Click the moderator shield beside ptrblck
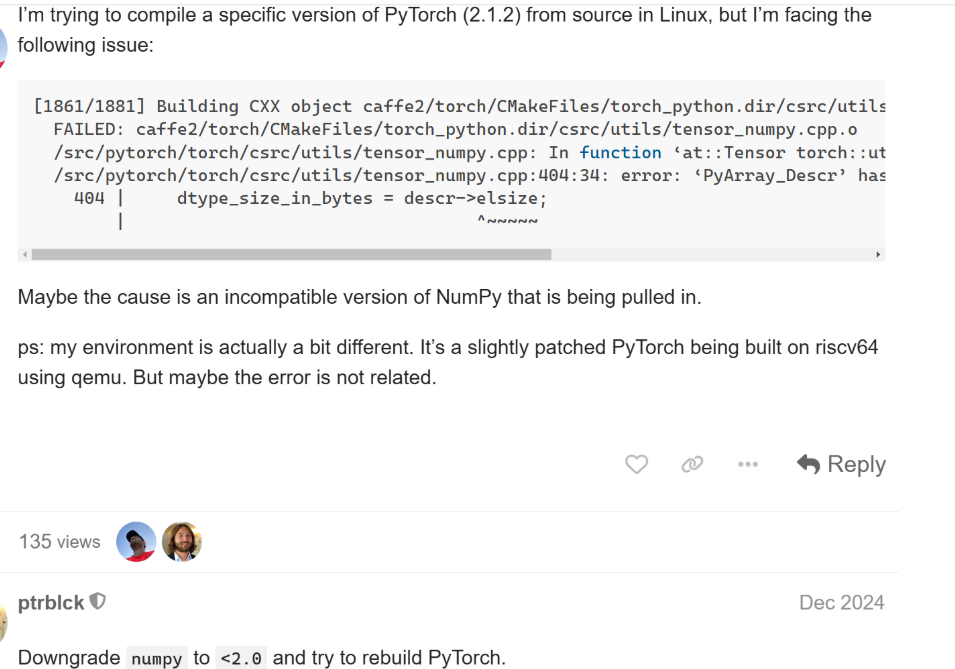 97,602
